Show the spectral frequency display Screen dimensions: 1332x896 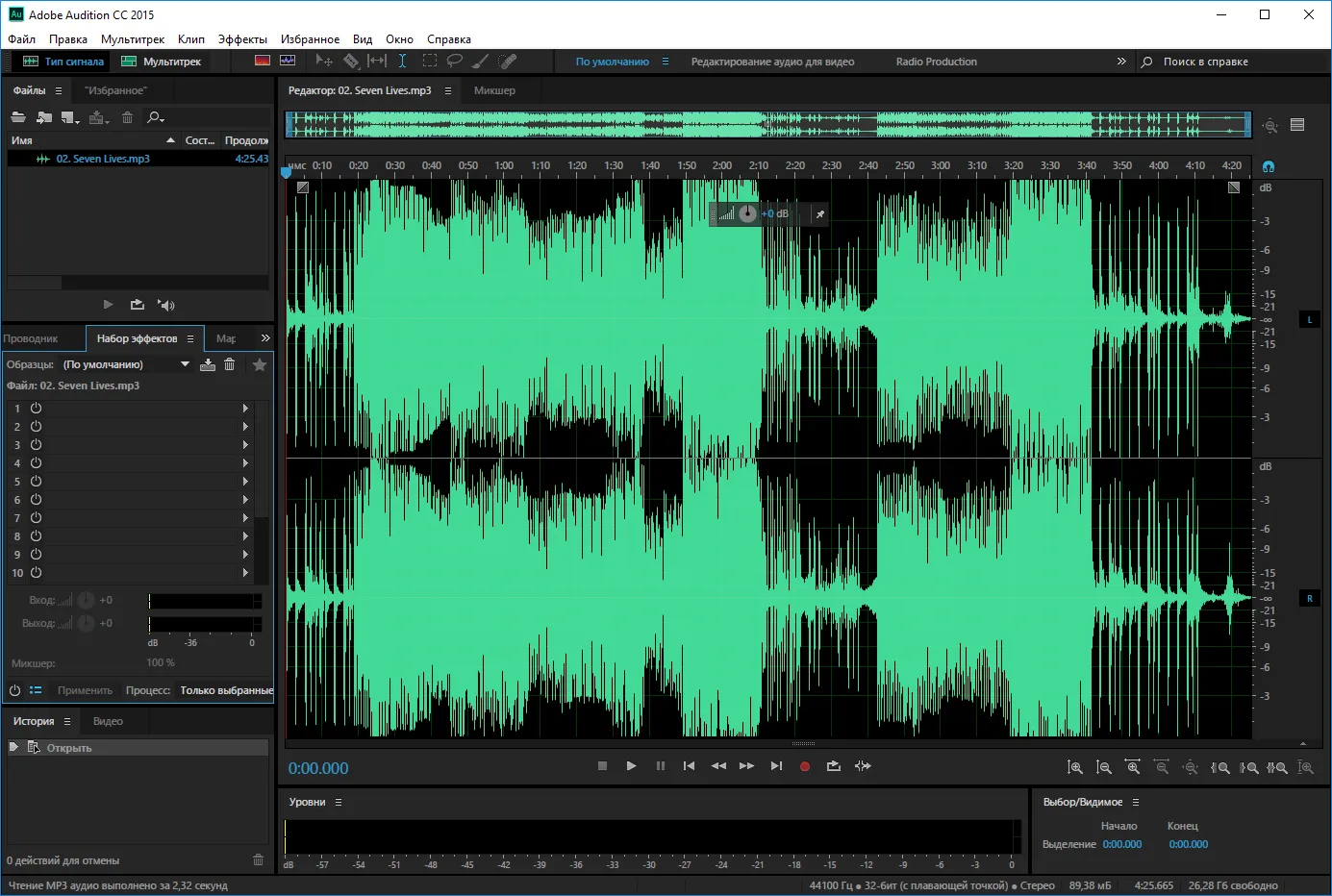[263, 61]
